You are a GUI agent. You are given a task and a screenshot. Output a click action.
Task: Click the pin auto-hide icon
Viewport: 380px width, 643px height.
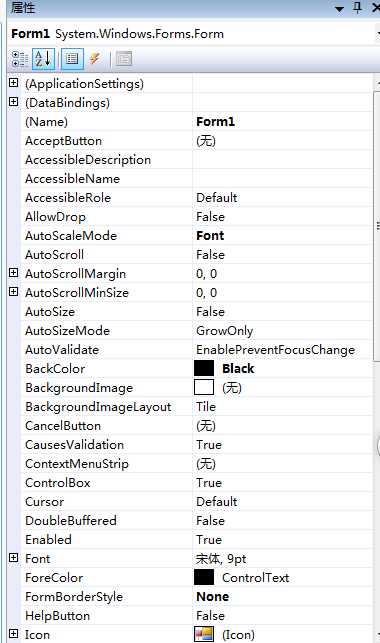(357, 8)
